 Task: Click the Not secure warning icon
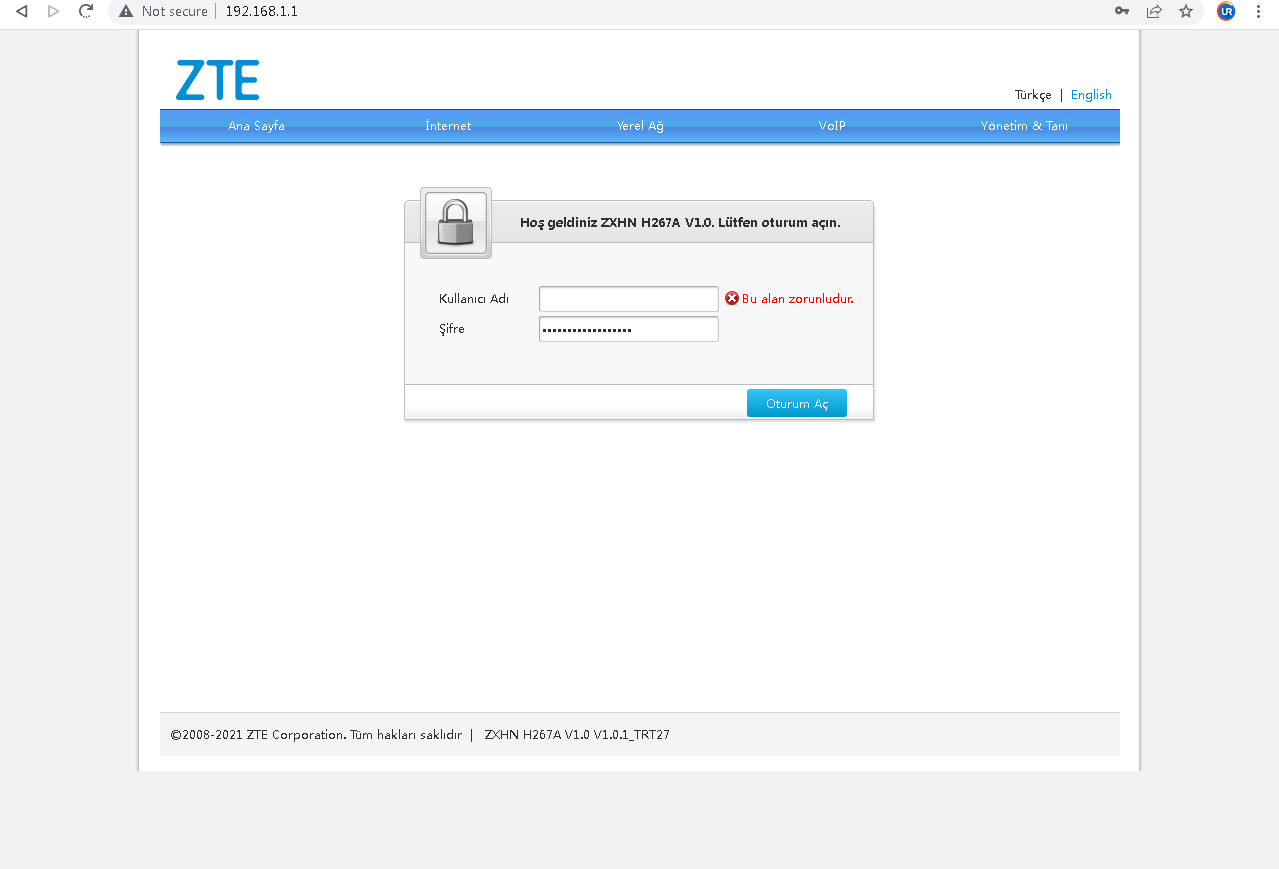click(x=126, y=11)
